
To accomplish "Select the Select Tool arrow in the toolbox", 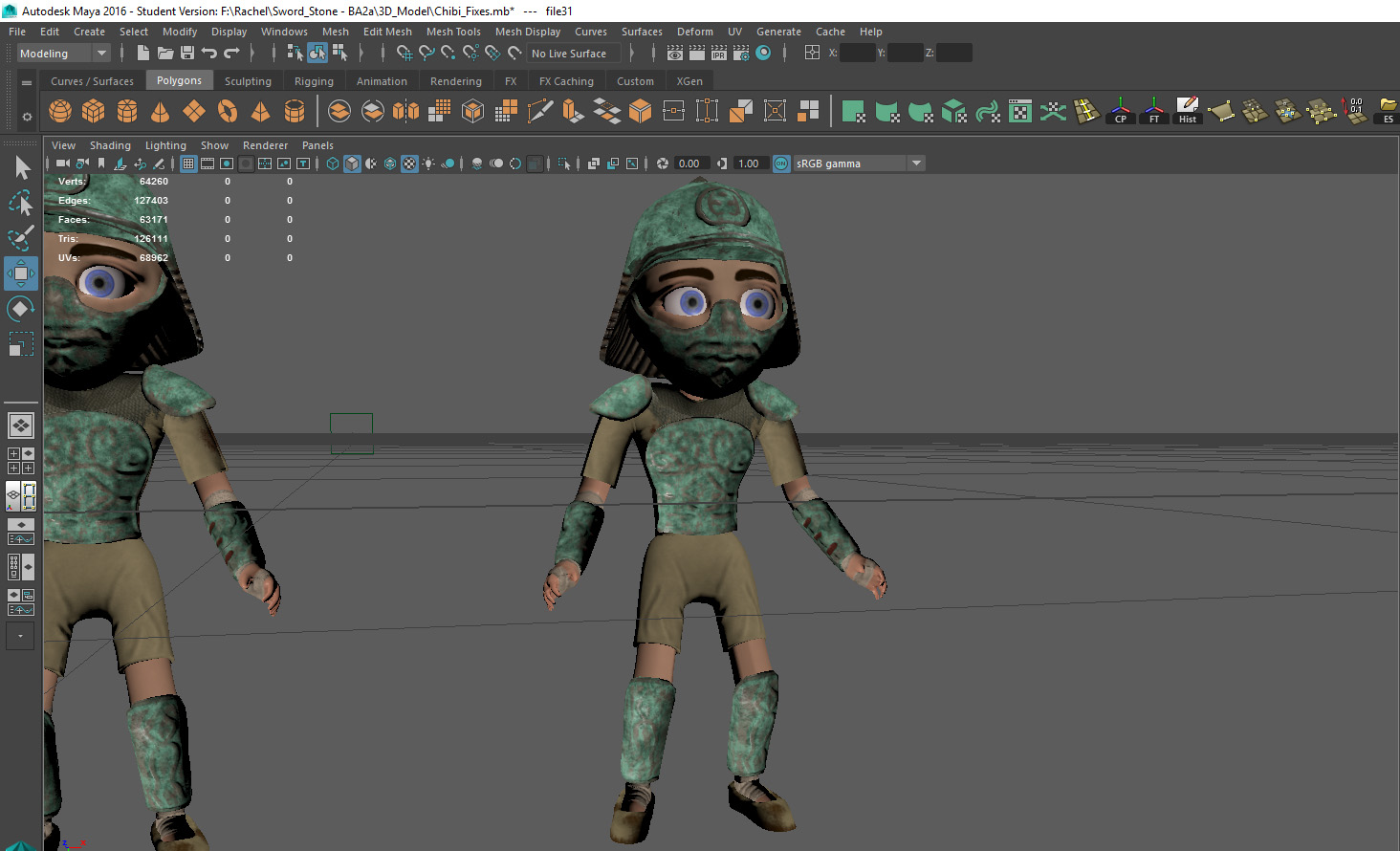I will pos(21,166).
